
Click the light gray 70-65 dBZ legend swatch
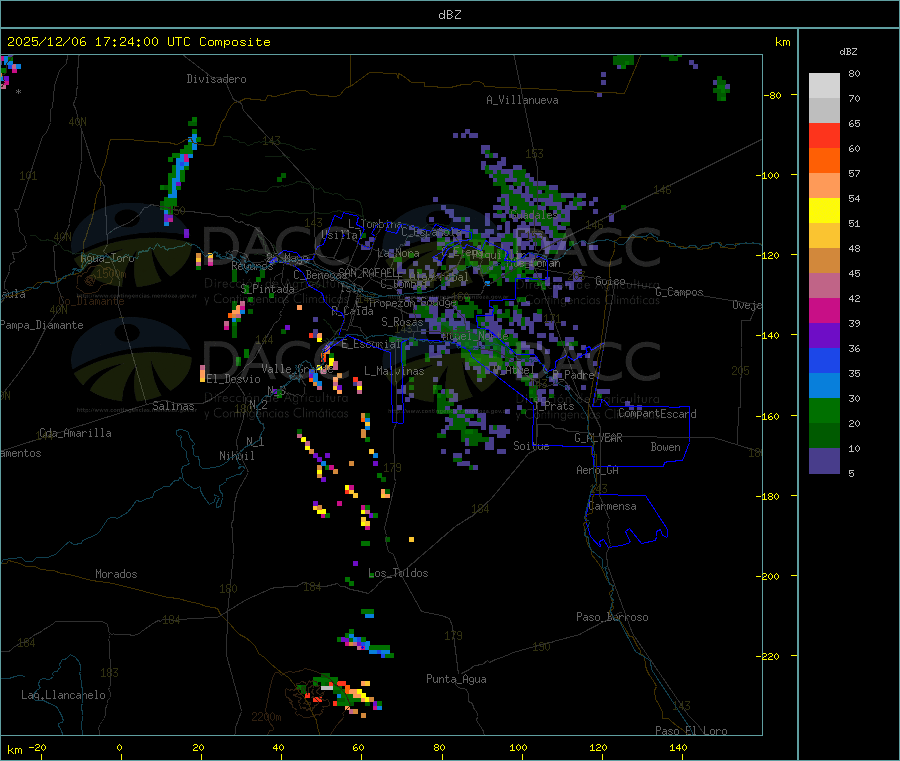tap(824, 111)
